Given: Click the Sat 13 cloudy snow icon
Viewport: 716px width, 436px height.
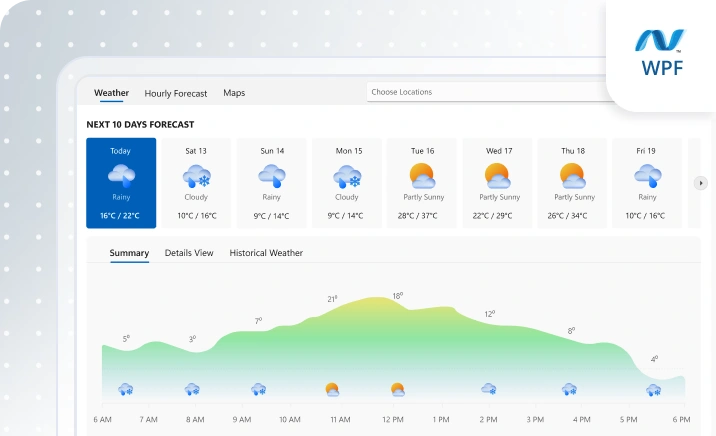Looking at the screenshot, I should coord(196,177).
